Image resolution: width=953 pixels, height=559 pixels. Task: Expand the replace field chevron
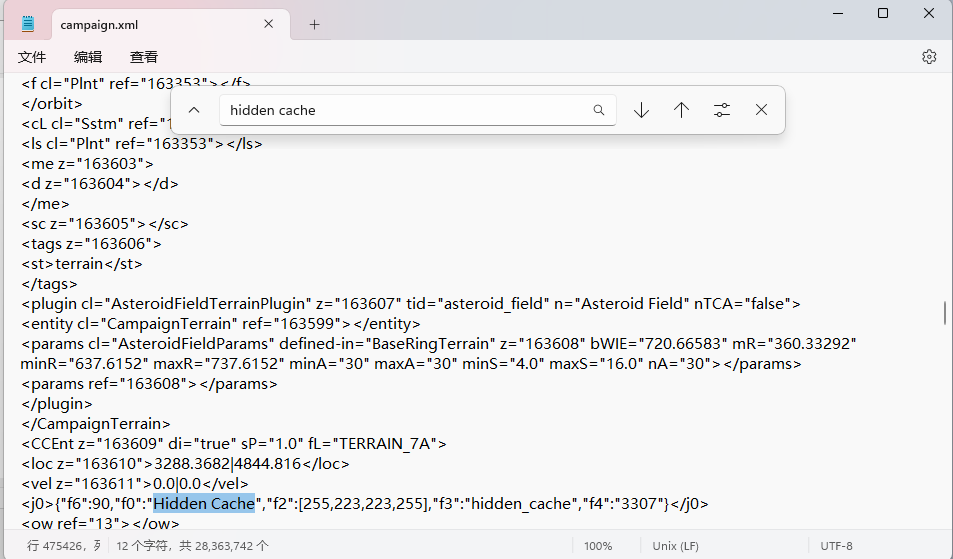click(195, 110)
